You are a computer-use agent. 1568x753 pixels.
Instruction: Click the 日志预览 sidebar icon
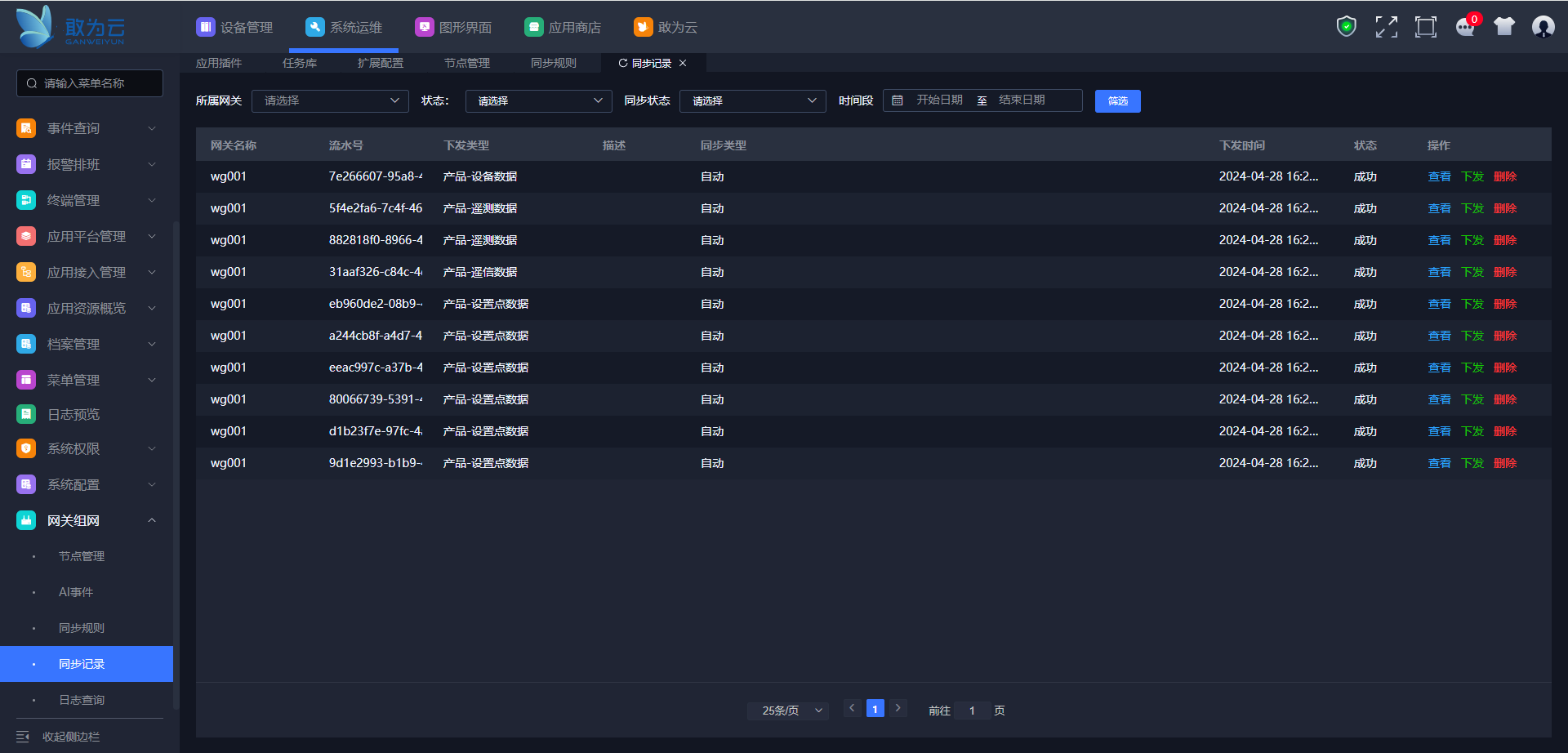pyautogui.click(x=26, y=414)
